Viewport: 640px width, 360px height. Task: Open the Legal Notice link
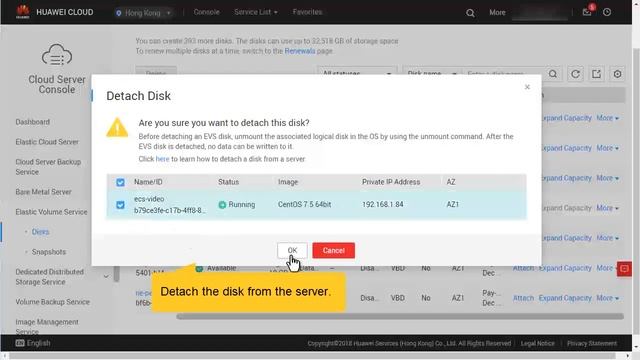(538, 343)
